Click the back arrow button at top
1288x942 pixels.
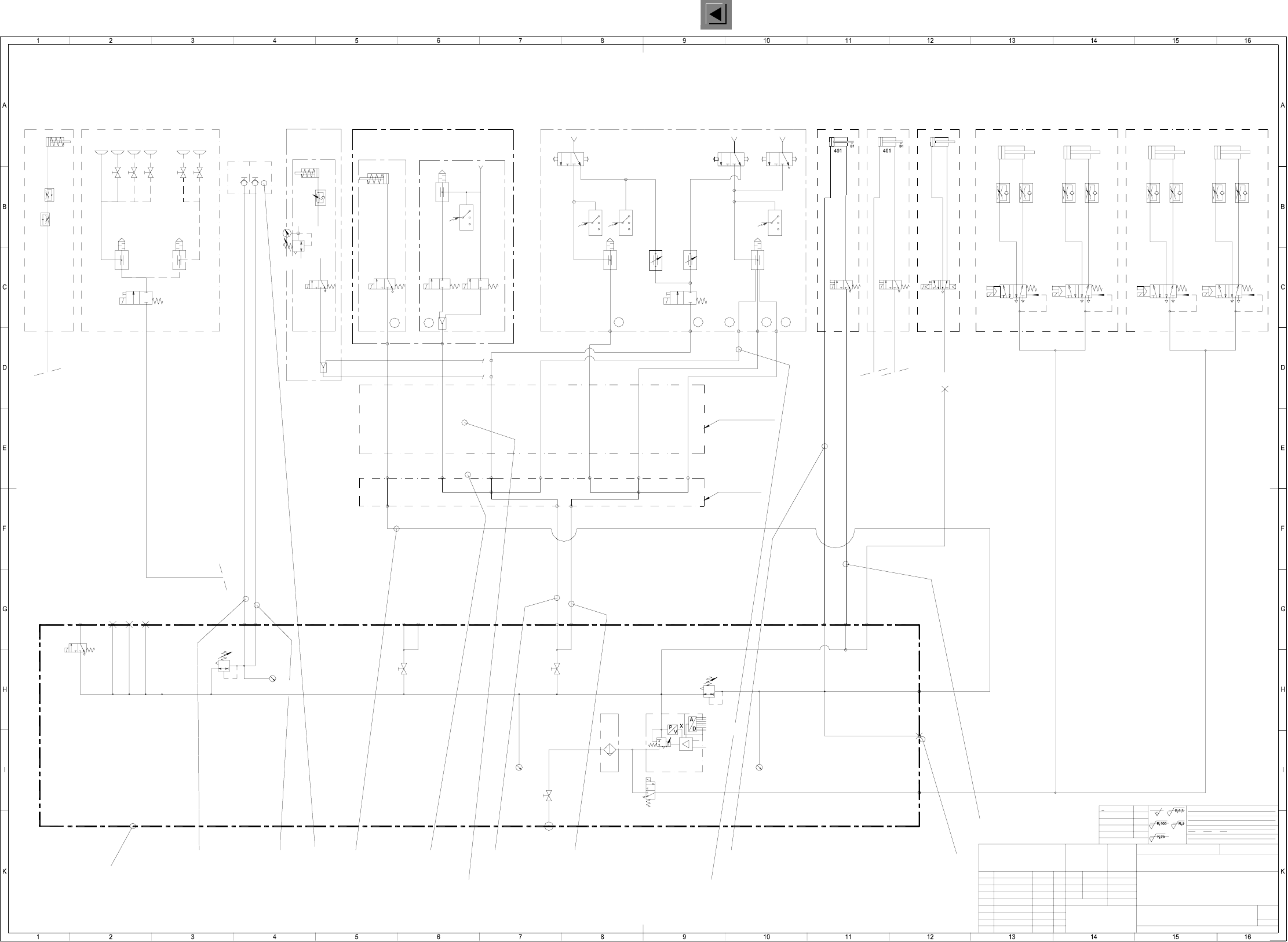click(716, 14)
